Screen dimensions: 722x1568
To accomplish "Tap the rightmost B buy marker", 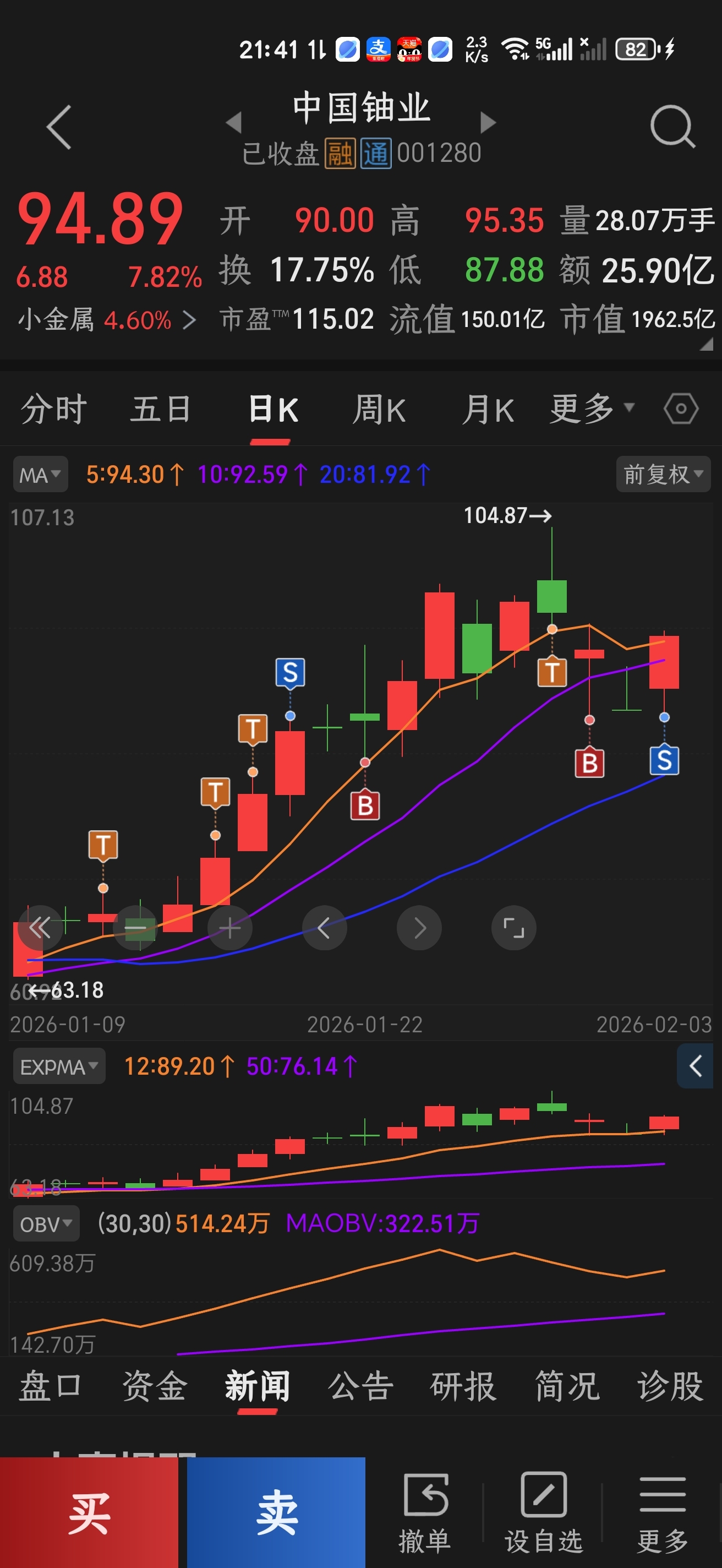I will (589, 763).
